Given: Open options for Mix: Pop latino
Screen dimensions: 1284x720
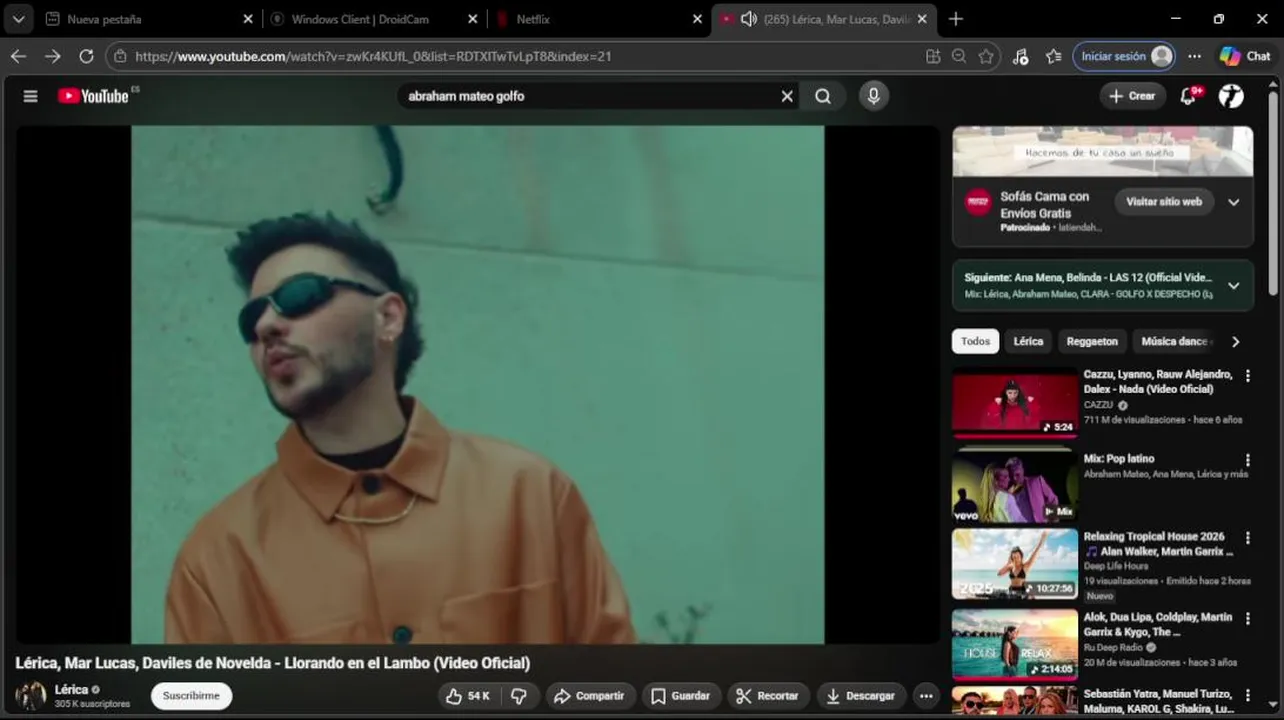Looking at the screenshot, I should pos(1247,461).
